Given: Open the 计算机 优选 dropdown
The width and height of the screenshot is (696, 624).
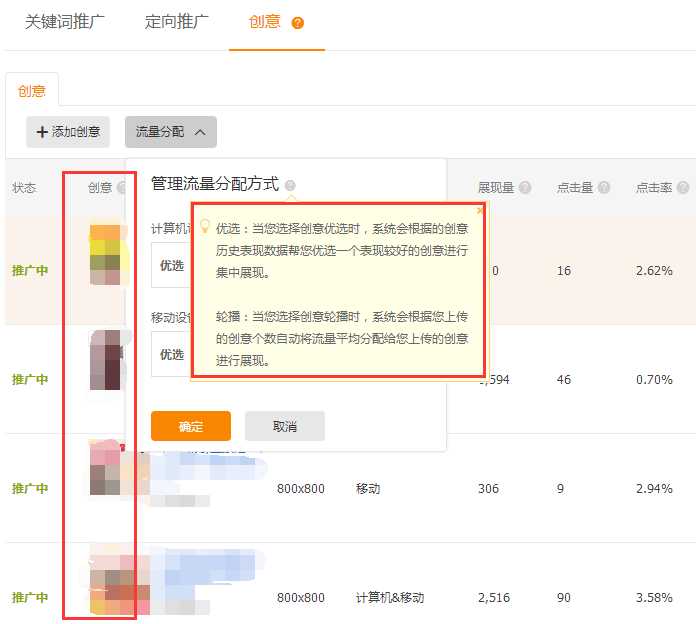Looking at the screenshot, I should point(172,265).
